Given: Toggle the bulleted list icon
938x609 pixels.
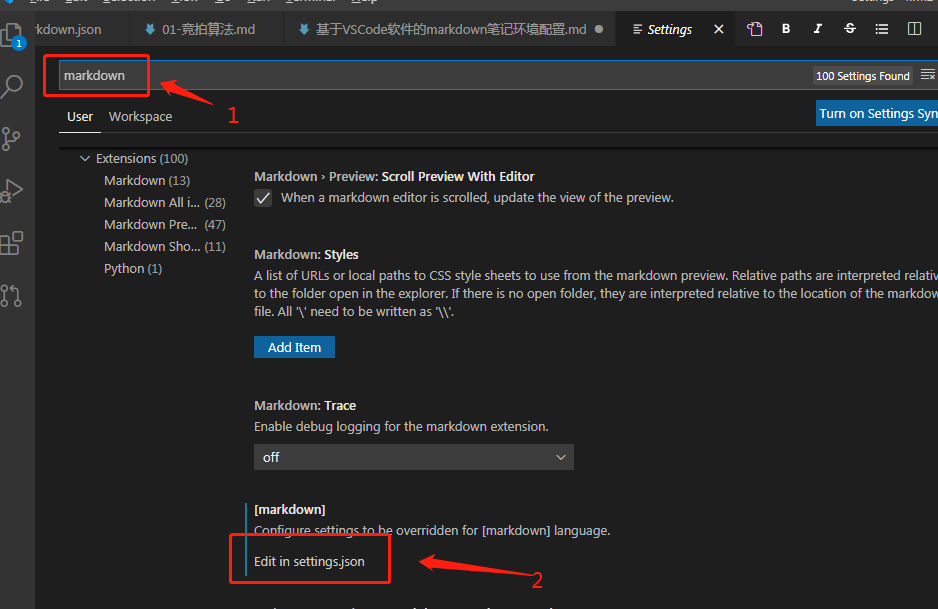Looking at the screenshot, I should pos(881,28).
